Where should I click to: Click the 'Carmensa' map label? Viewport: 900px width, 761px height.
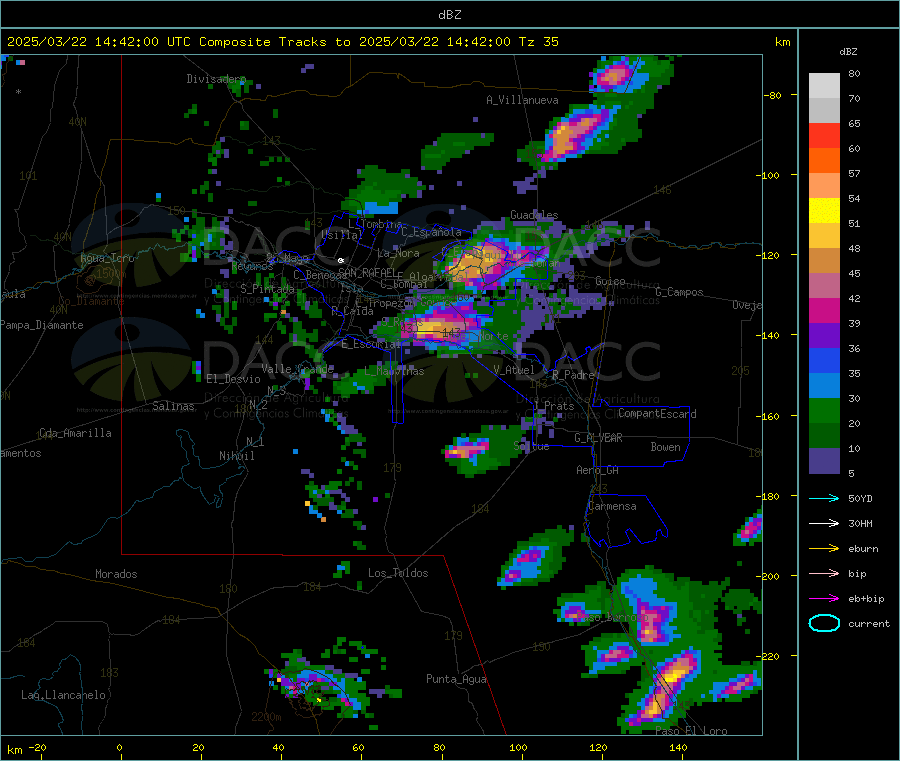tap(612, 506)
